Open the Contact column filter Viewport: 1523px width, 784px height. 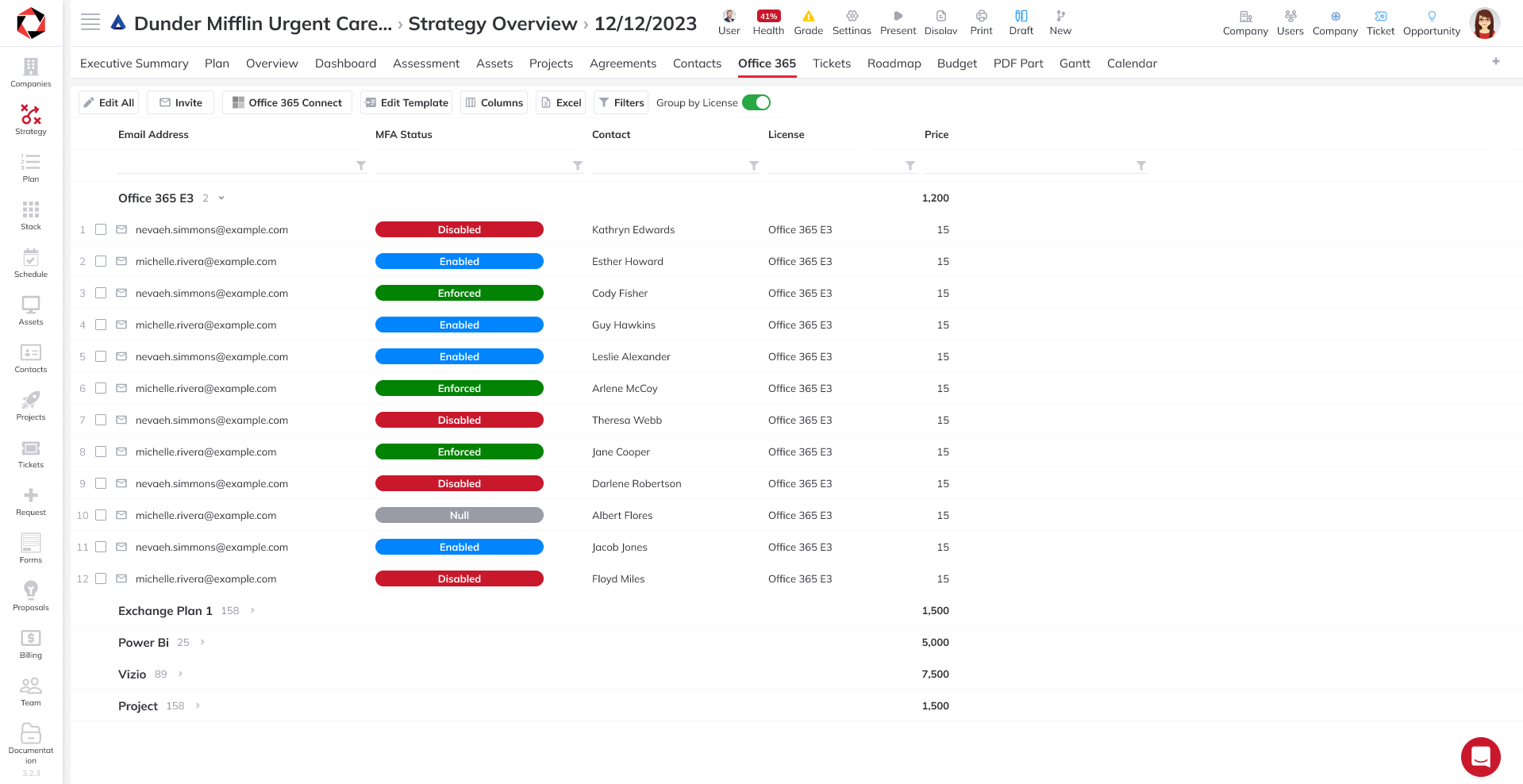(754, 166)
